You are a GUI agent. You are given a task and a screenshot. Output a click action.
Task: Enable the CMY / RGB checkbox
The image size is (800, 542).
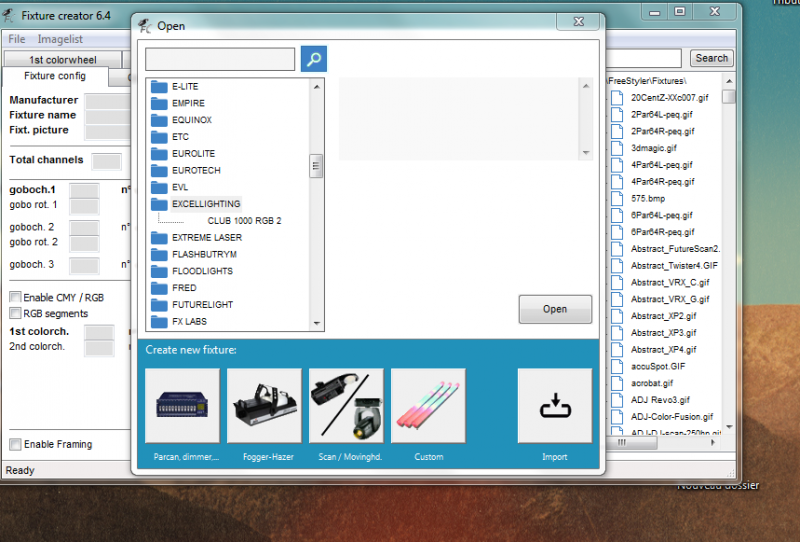[x=15, y=297]
